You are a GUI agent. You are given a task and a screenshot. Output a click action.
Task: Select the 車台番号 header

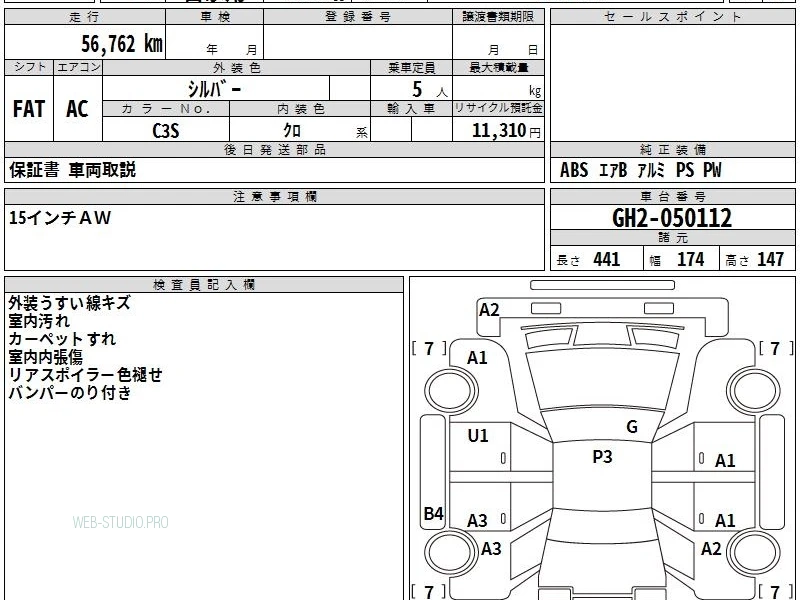tap(672, 196)
